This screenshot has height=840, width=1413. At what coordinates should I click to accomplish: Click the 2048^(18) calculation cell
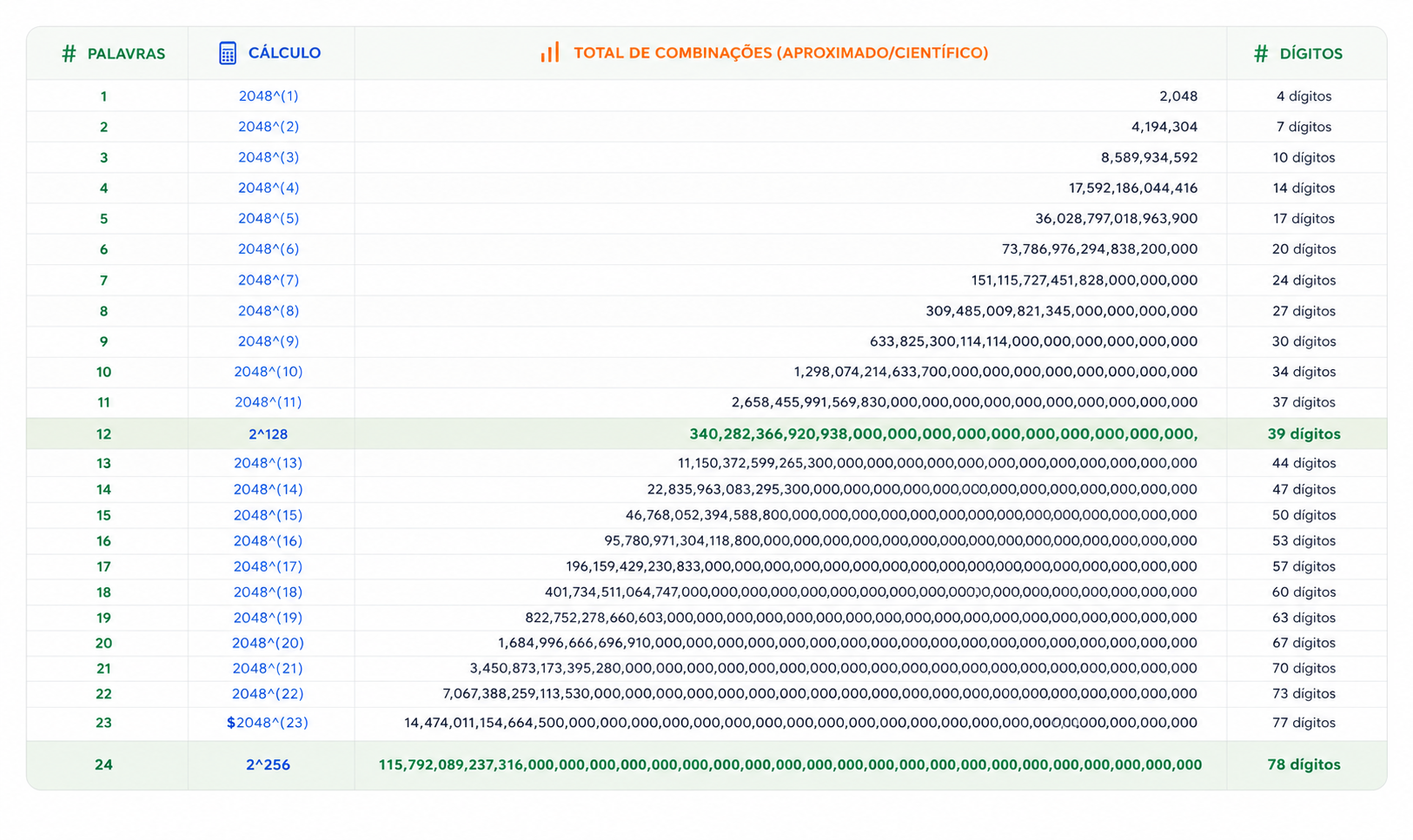268,592
